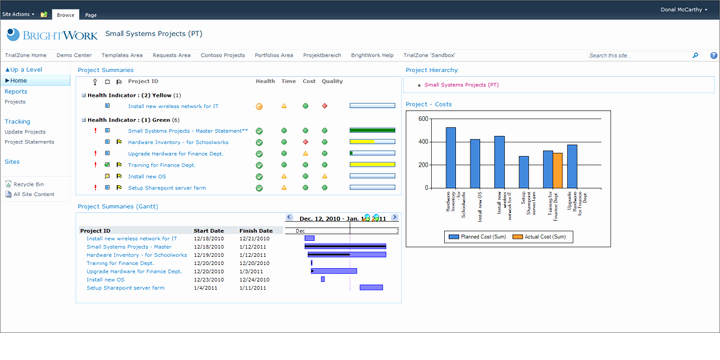Click the key column header icon in Project Summaries
This screenshot has height=360, width=720.
[95, 82]
